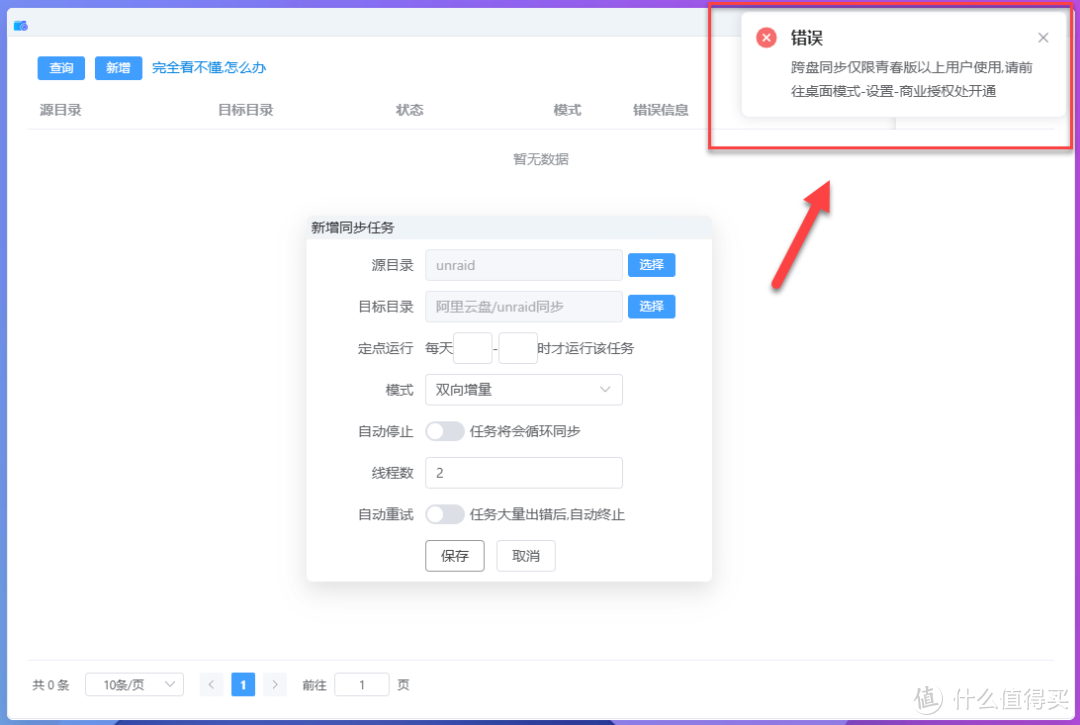Enable the 自动重试 toggle switch
The height and width of the screenshot is (725, 1080).
(x=443, y=514)
